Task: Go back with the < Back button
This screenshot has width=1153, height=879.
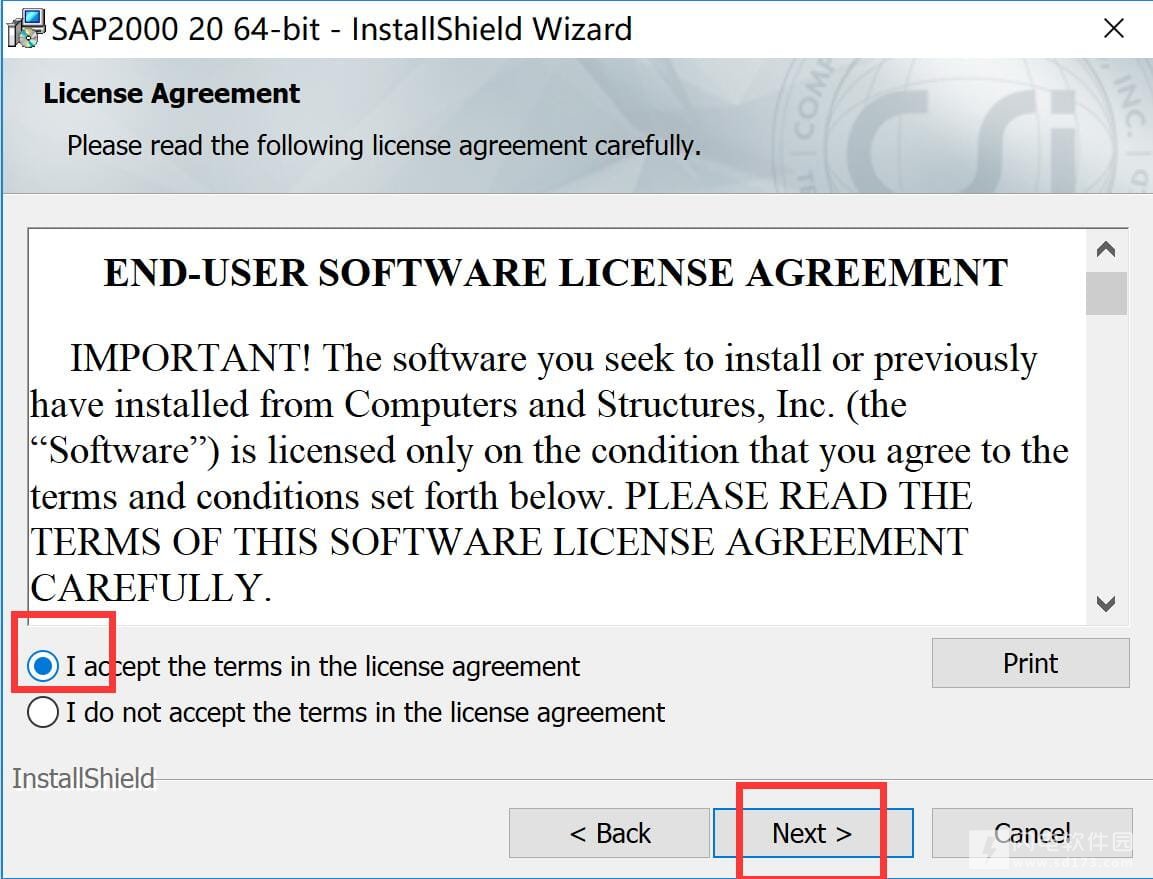Action: (610, 833)
